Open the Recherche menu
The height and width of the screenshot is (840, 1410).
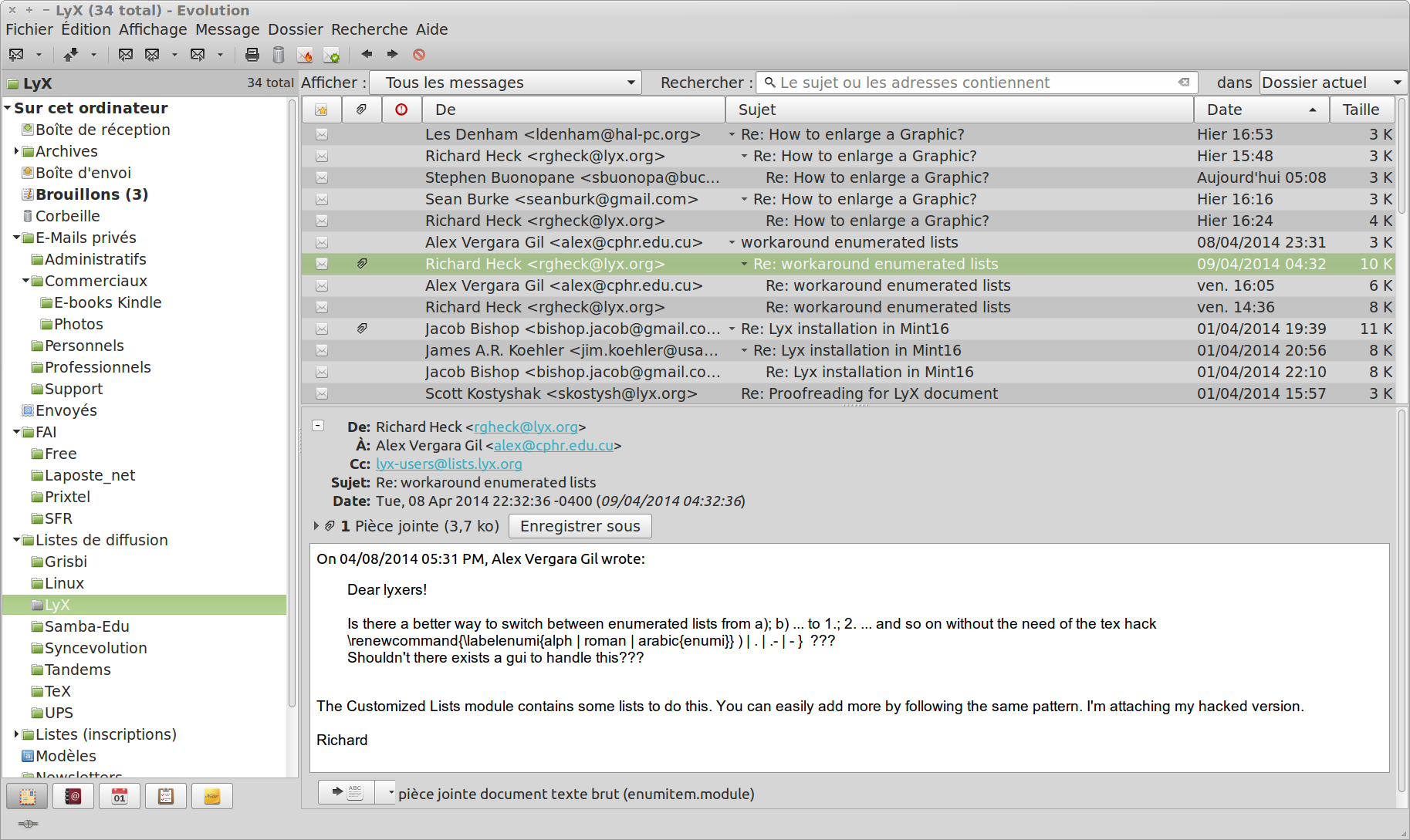[x=369, y=29]
